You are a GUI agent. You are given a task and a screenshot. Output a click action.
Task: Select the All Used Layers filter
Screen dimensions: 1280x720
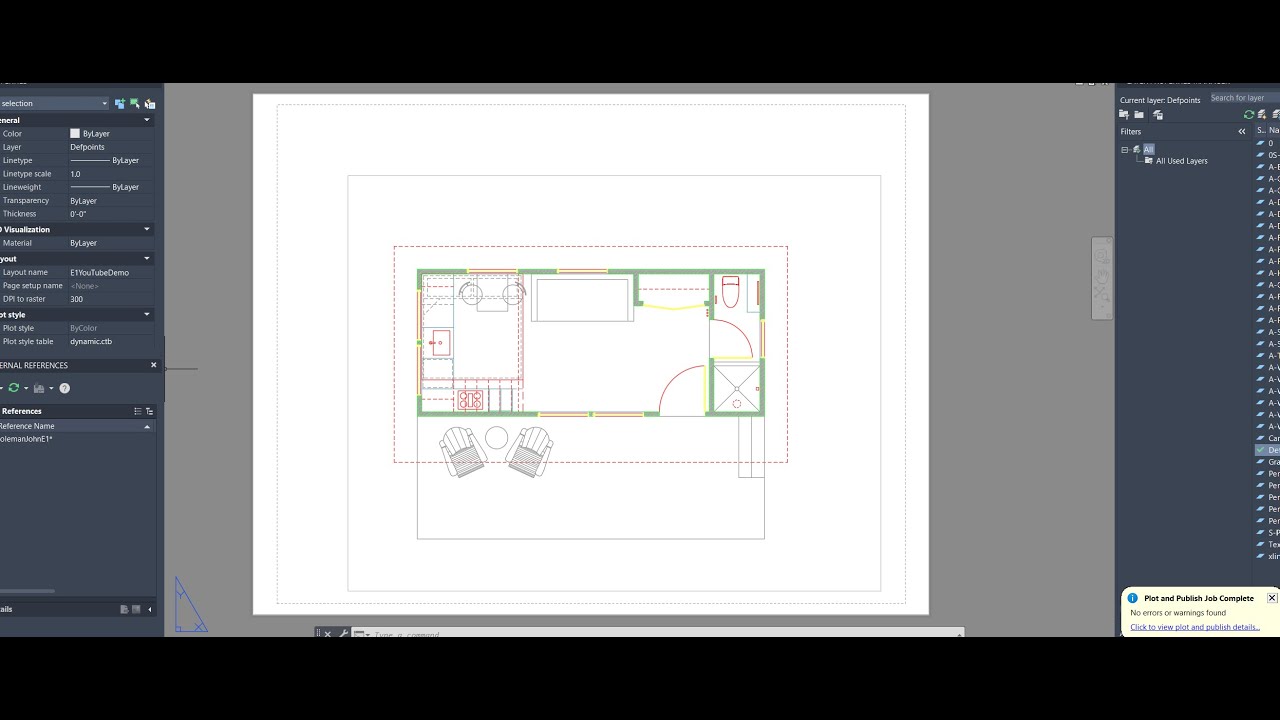[1182, 161]
